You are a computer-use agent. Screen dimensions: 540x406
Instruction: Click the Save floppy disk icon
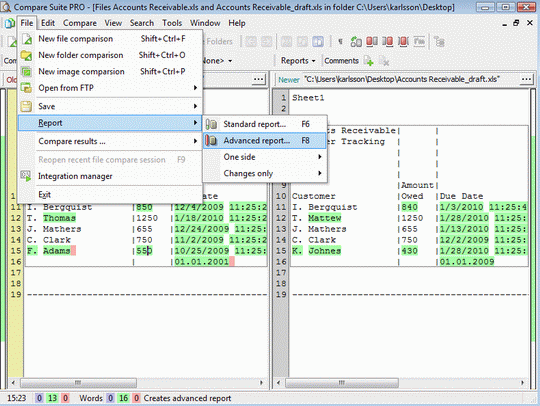(27, 106)
